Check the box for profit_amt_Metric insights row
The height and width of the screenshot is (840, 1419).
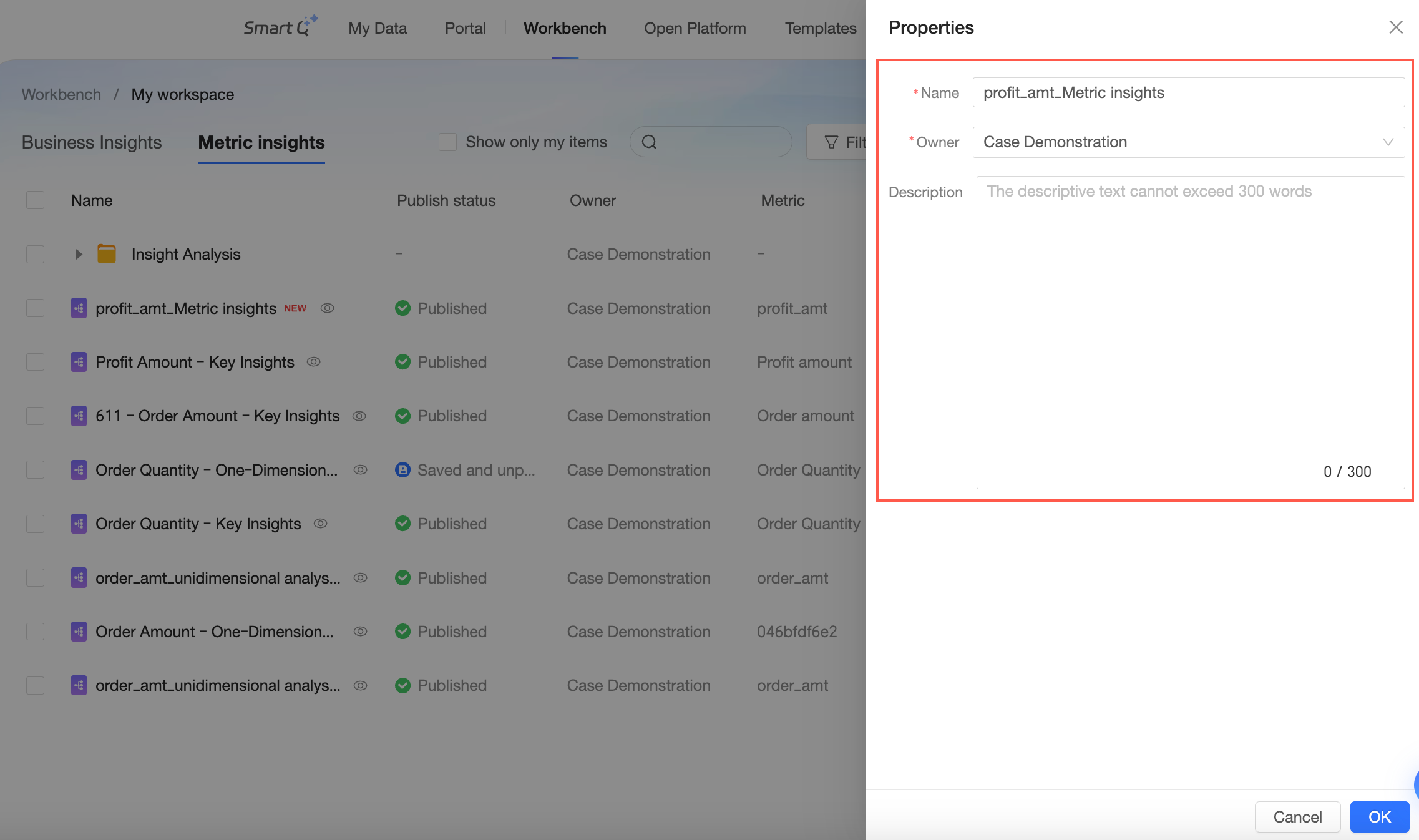coord(36,308)
